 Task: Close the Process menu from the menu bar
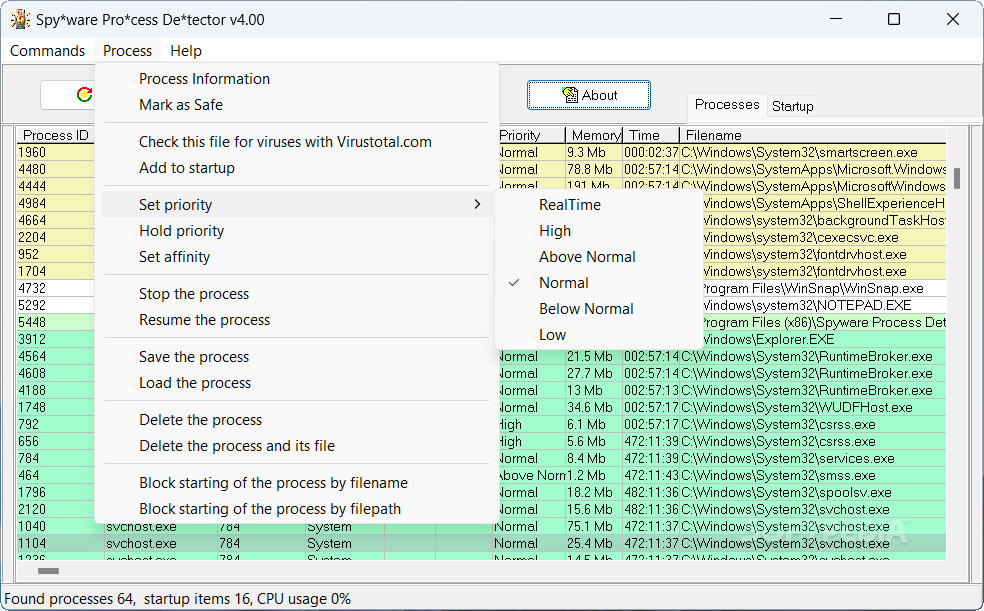(x=127, y=51)
